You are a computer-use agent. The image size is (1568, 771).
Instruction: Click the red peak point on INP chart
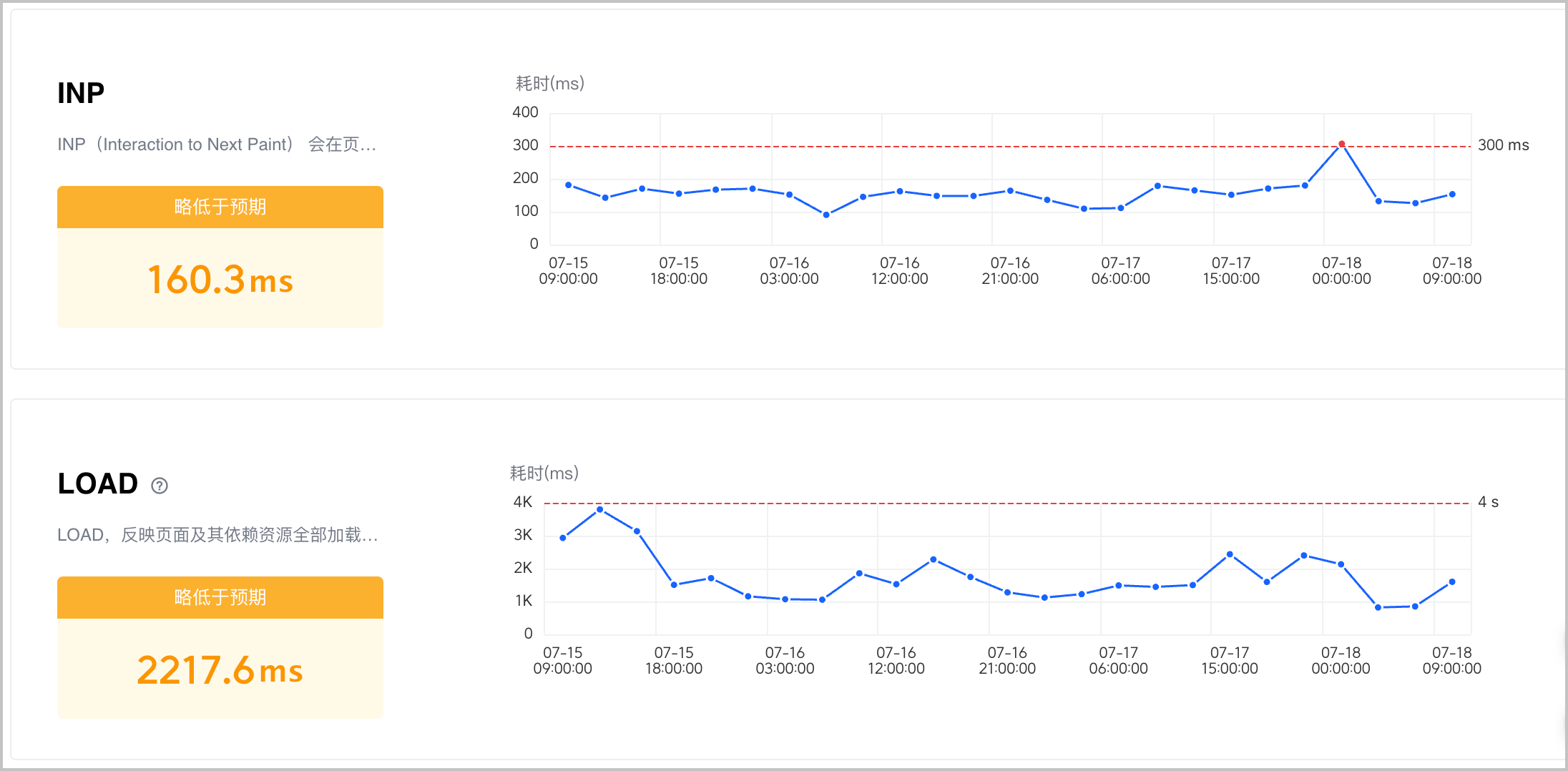pyautogui.click(x=1342, y=144)
